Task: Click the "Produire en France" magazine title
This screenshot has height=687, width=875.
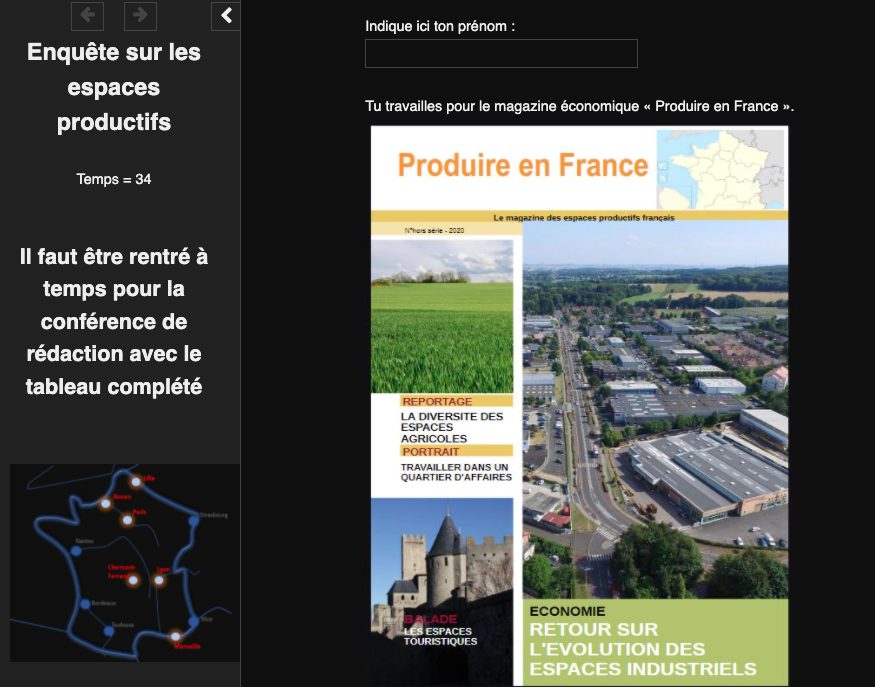Action: pyautogui.click(x=522, y=164)
